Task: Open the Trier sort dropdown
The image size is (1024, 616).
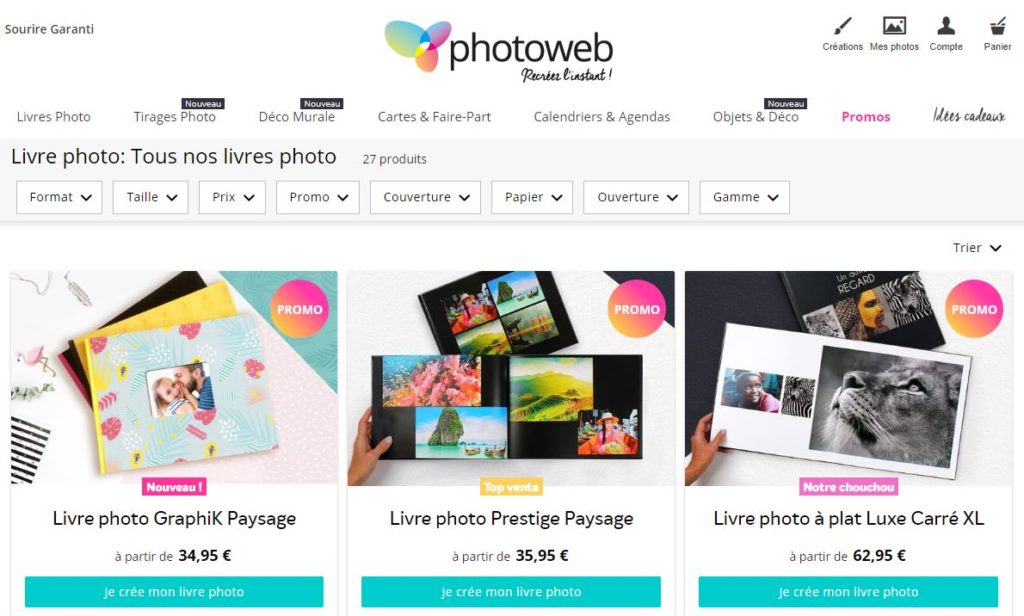Action: click(x=976, y=248)
